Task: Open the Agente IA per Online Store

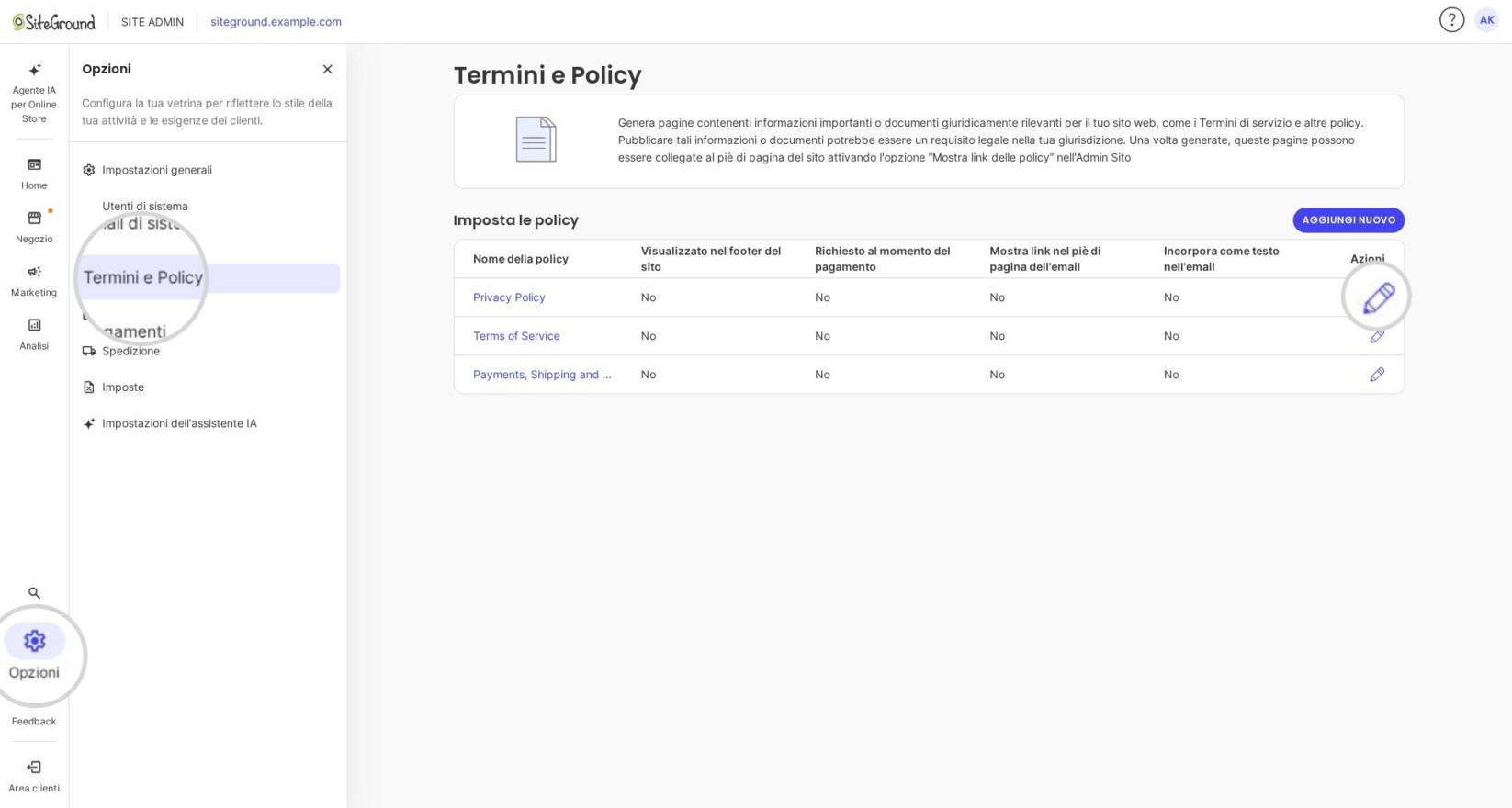Action: coord(34,94)
